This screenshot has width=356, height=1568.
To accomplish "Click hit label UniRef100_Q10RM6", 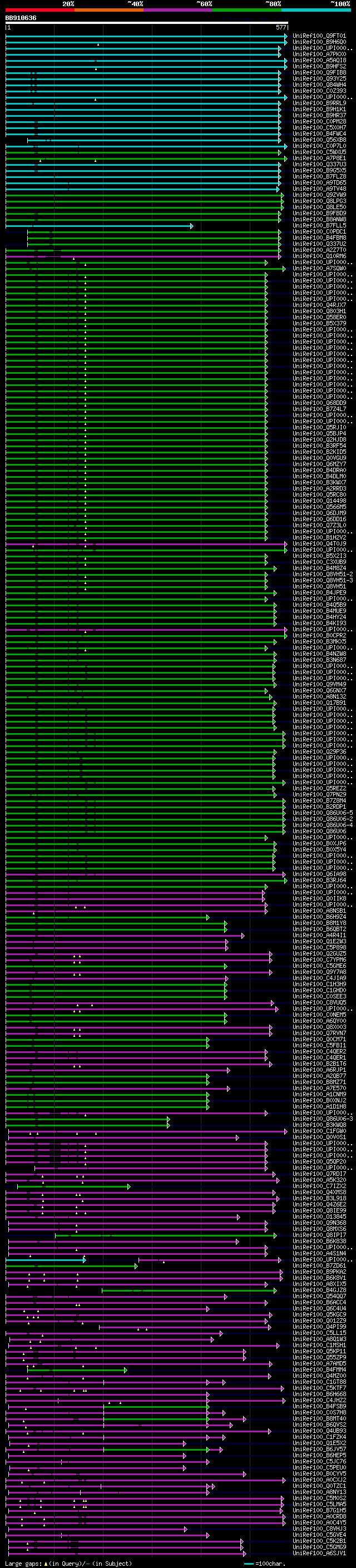I will 319,256.
